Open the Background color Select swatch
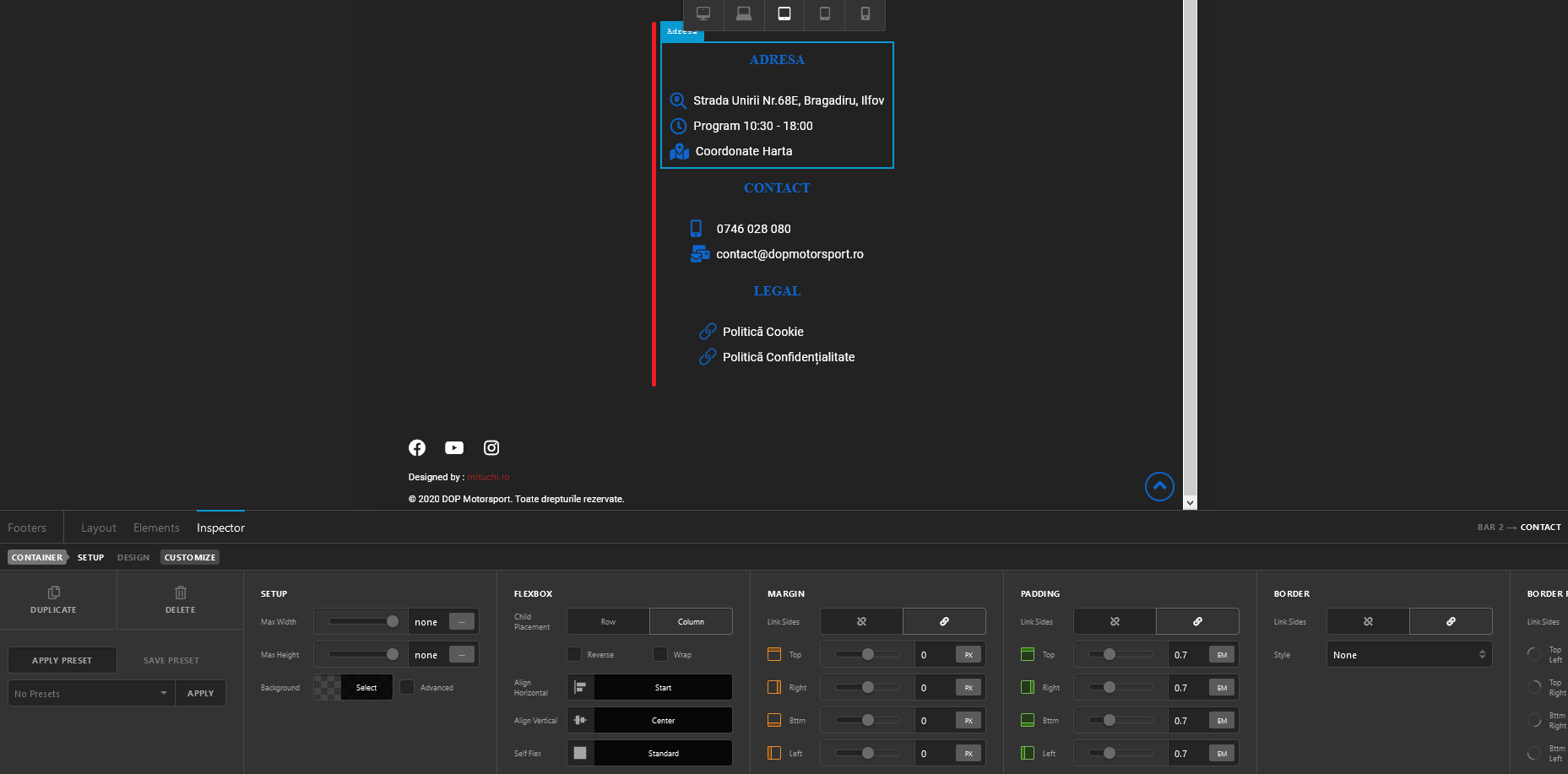The width and height of the screenshot is (1568, 774). coord(353,687)
